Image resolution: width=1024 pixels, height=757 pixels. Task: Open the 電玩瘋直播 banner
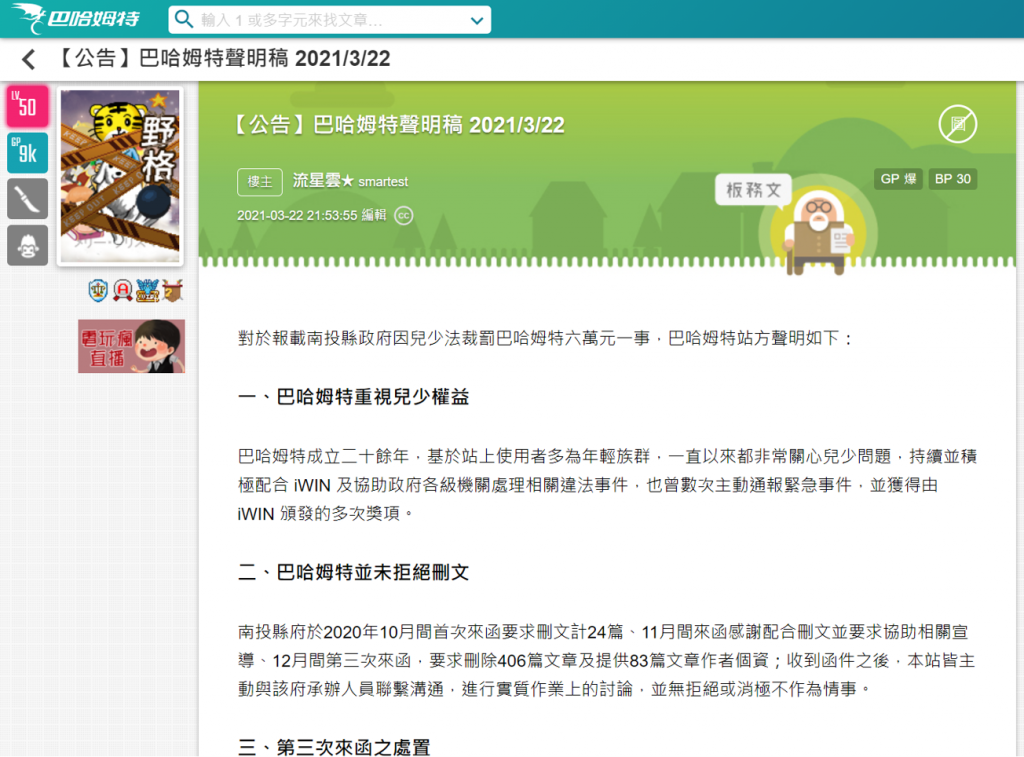pyautogui.click(x=131, y=346)
